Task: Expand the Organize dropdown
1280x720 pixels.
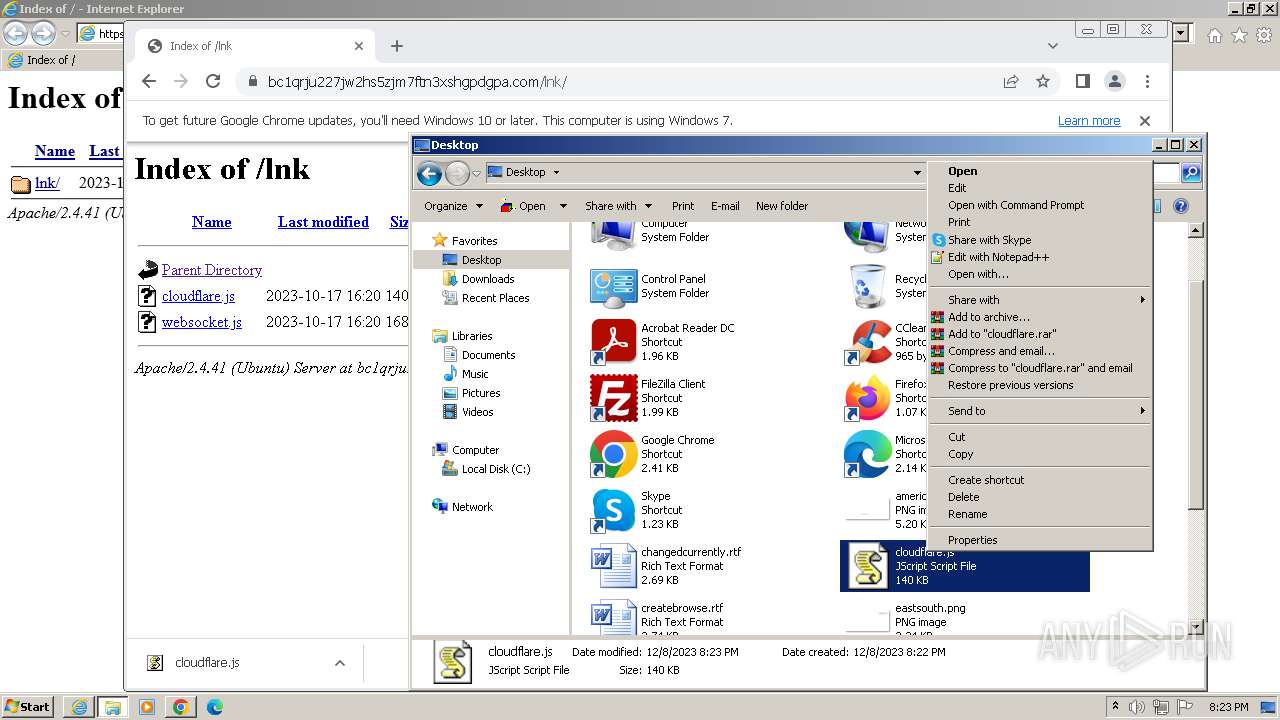Action: (453, 206)
